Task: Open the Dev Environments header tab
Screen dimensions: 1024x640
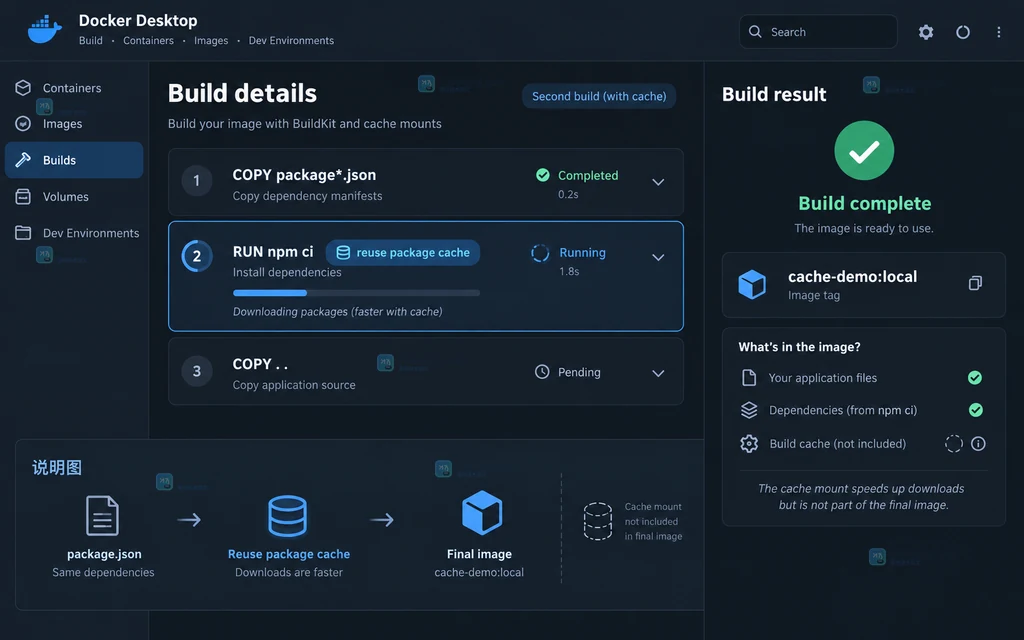Action: point(291,40)
